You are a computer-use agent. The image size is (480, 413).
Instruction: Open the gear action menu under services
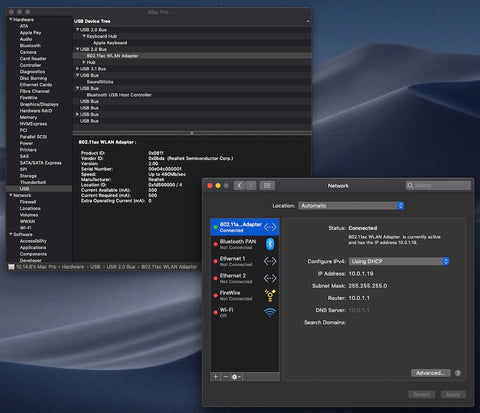click(236, 377)
